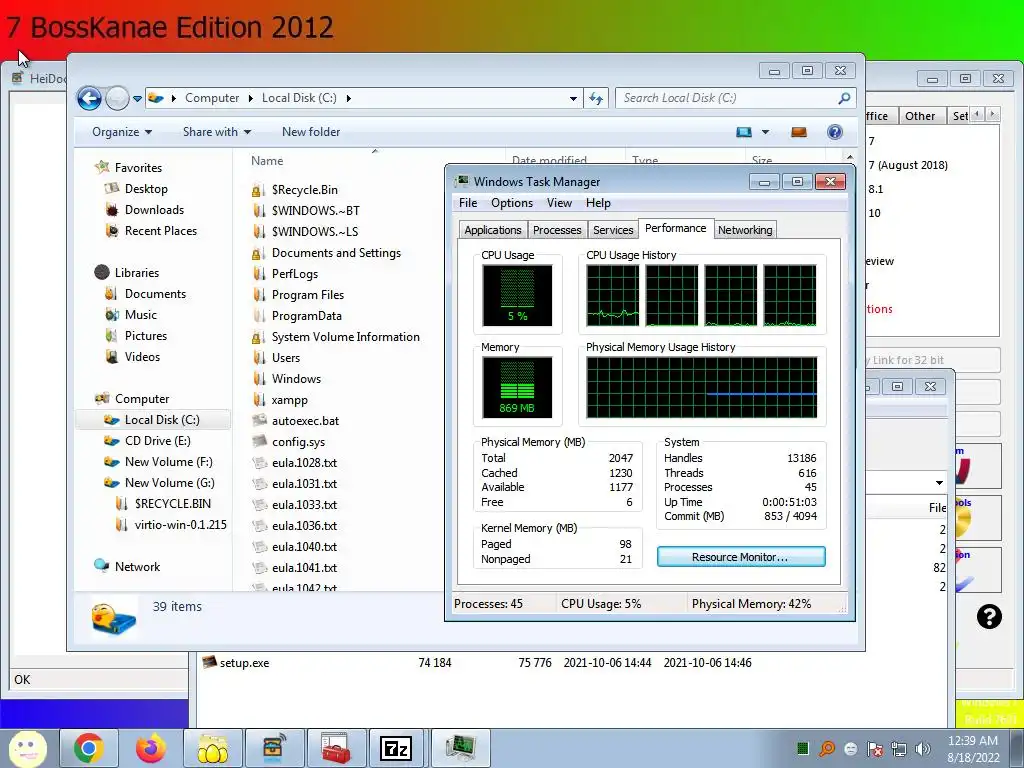Click the Action Center flag tray icon
The height and width of the screenshot is (768, 1024).
(x=875, y=749)
